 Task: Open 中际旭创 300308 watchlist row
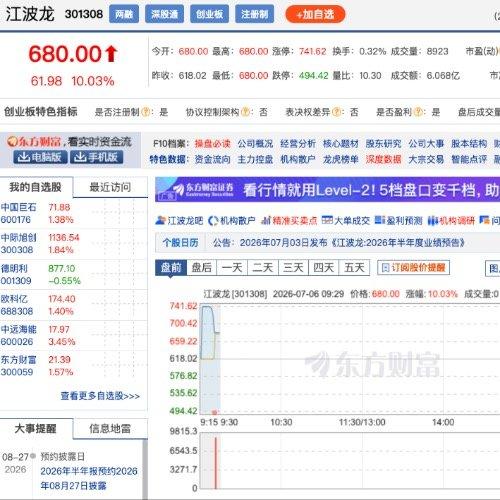(73, 244)
